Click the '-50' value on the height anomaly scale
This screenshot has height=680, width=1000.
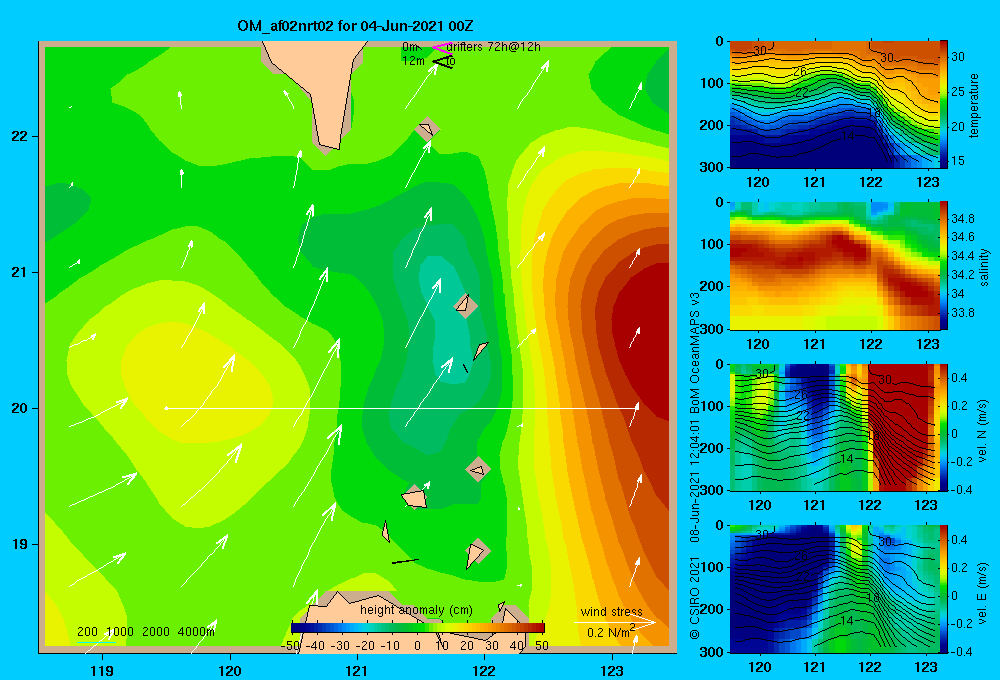(x=291, y=645)
